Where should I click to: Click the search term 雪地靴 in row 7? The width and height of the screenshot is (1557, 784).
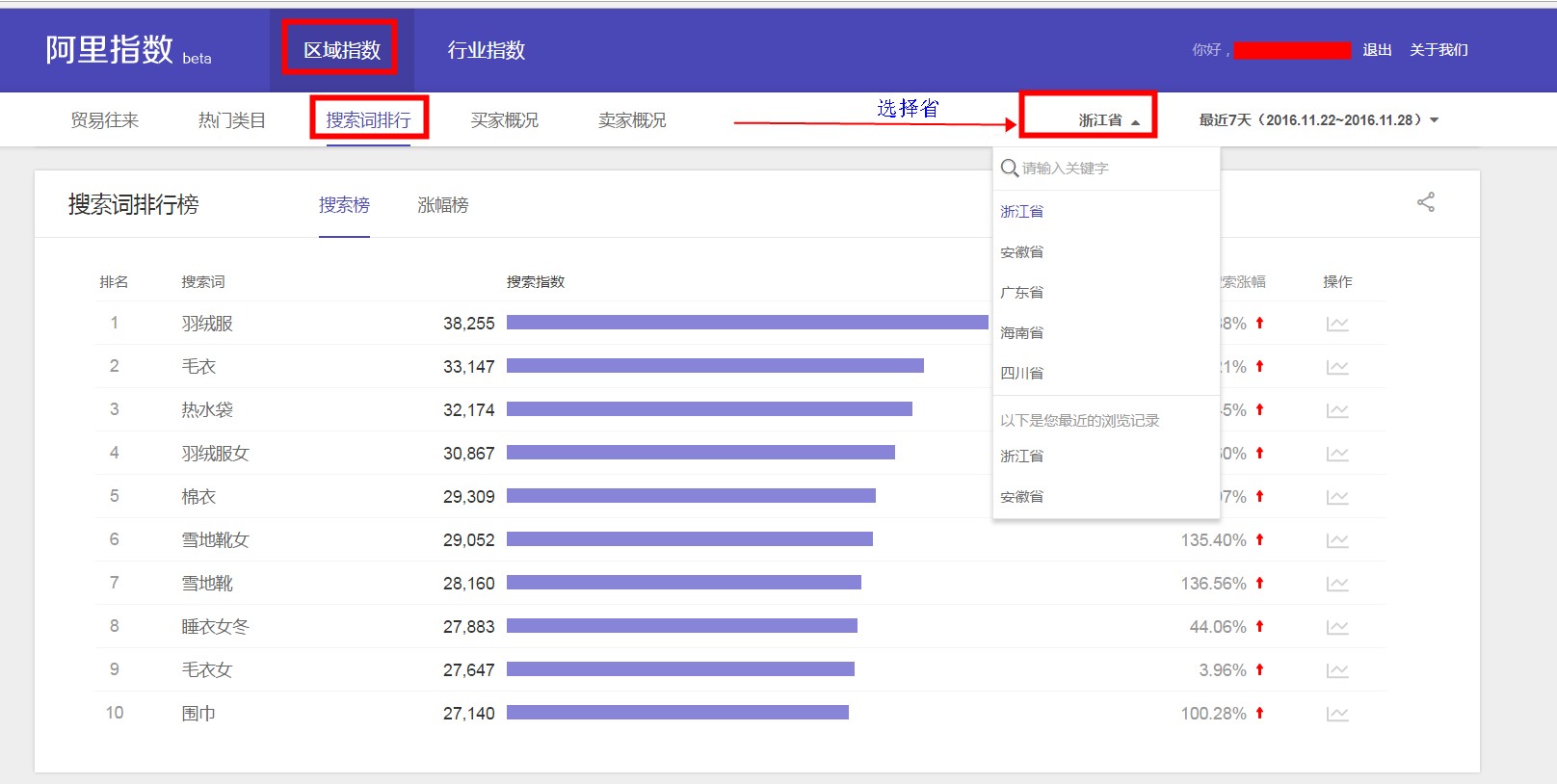207,584
